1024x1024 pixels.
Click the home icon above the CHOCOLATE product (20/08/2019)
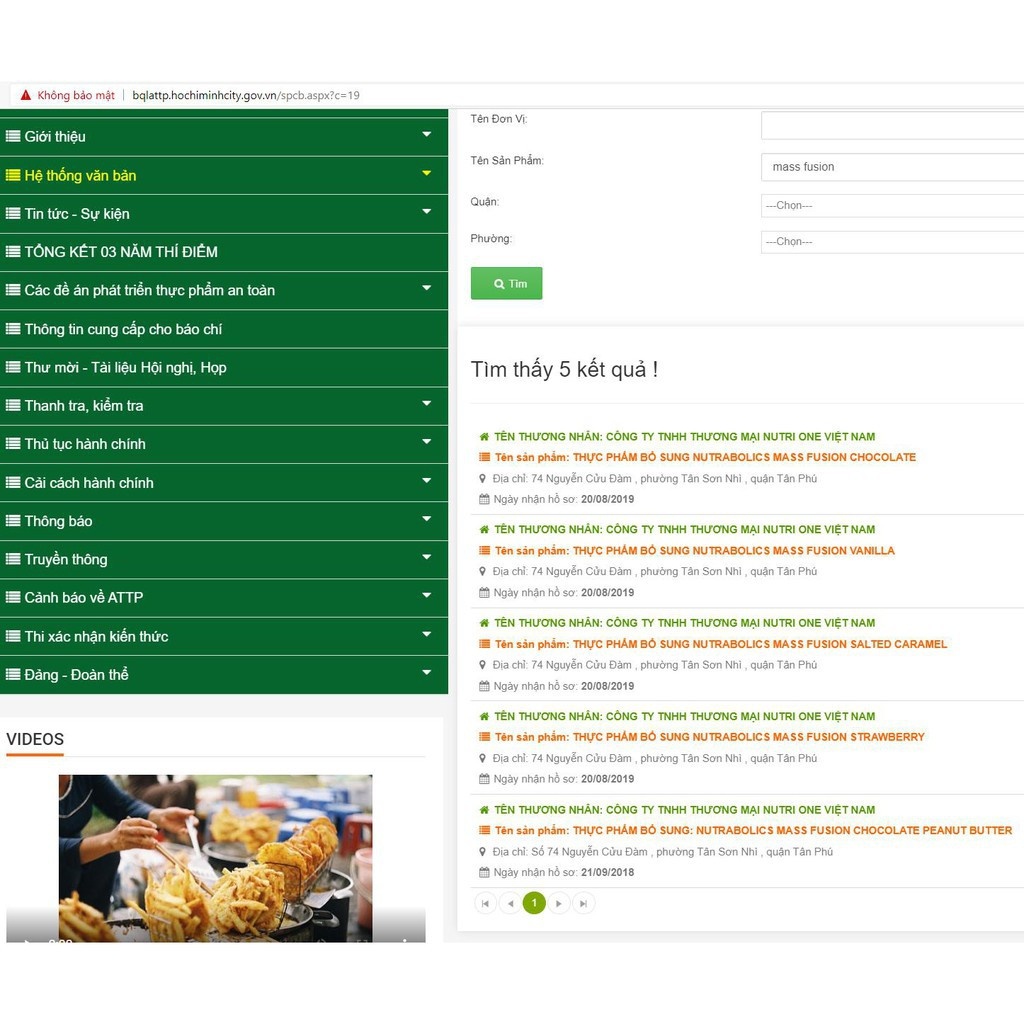click(484, 437)
